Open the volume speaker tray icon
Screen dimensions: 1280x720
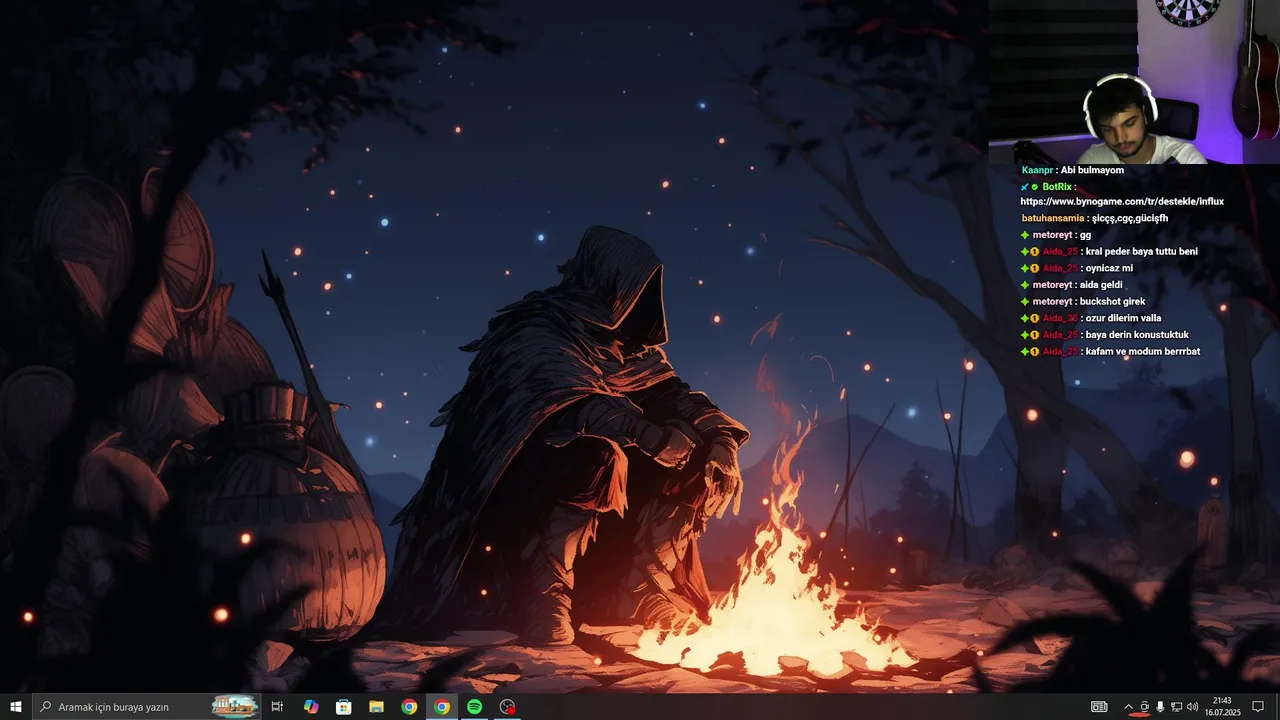(x=1192, y=707)
